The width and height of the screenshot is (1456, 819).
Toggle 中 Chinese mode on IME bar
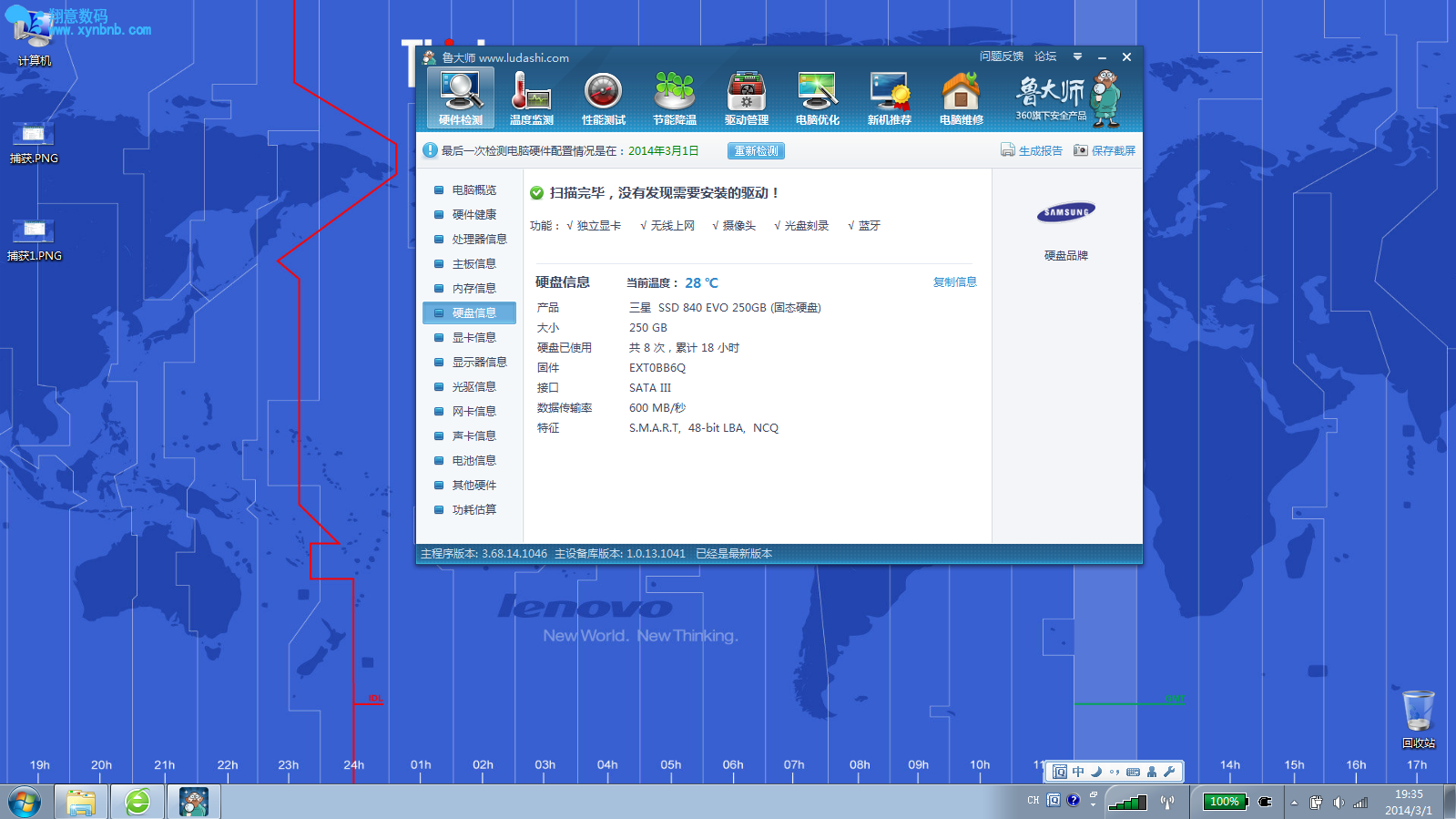point(1078,772)
